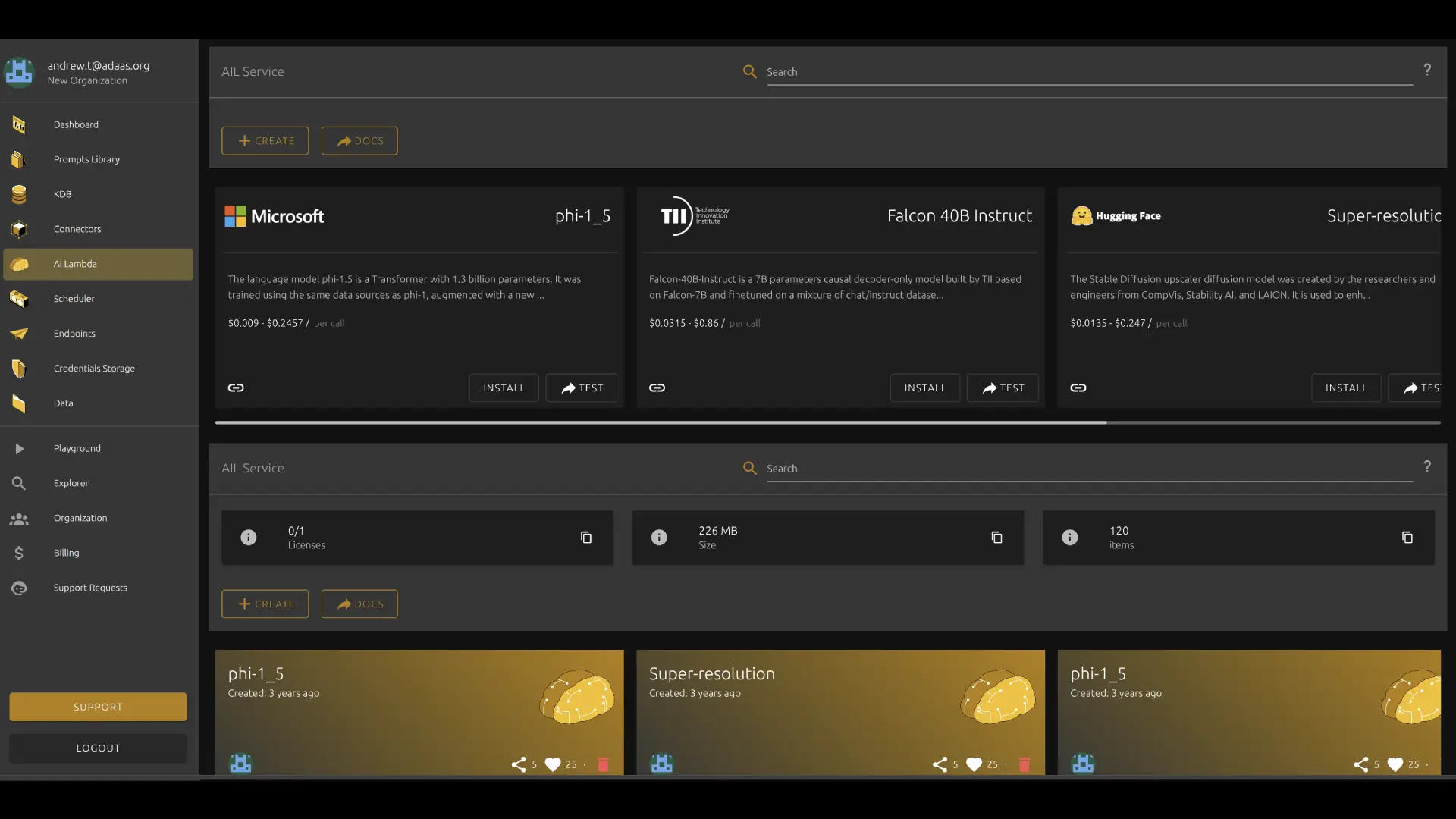
Task: Share the first phi-1_5 lambda card
Action: pyautogui.click(x=519, y=764)
